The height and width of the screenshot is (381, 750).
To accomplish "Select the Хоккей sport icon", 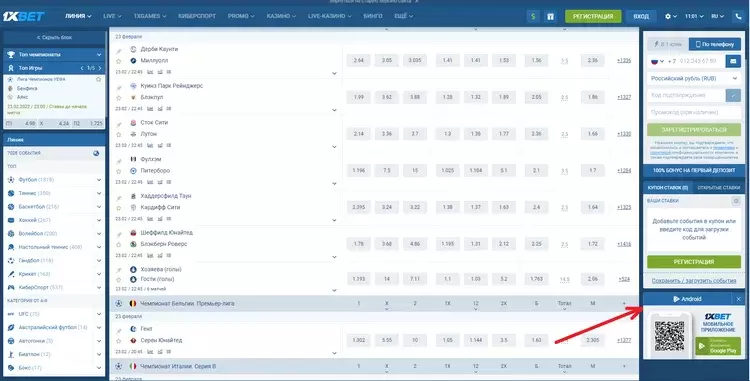I will (x=11, y=220).
